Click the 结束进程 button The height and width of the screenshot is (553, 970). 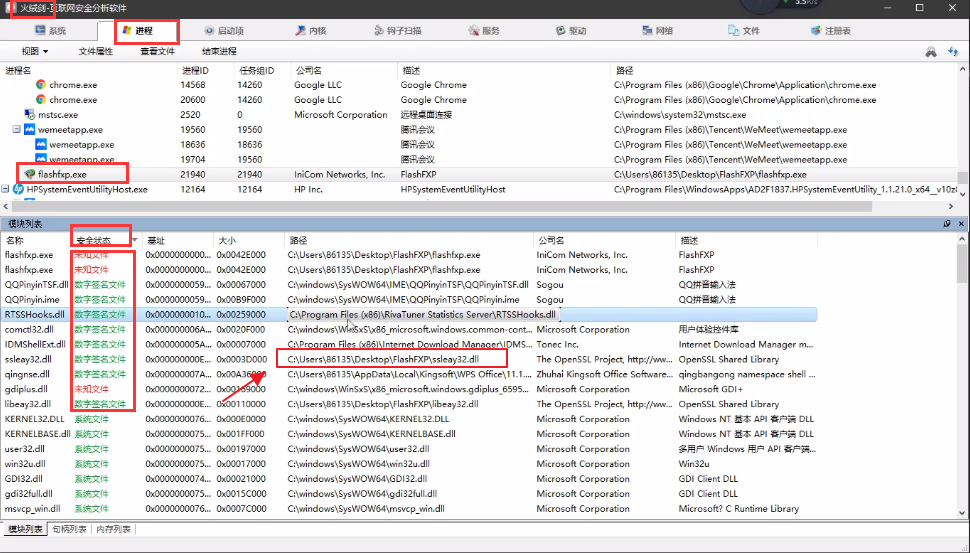tap(219, 51)
